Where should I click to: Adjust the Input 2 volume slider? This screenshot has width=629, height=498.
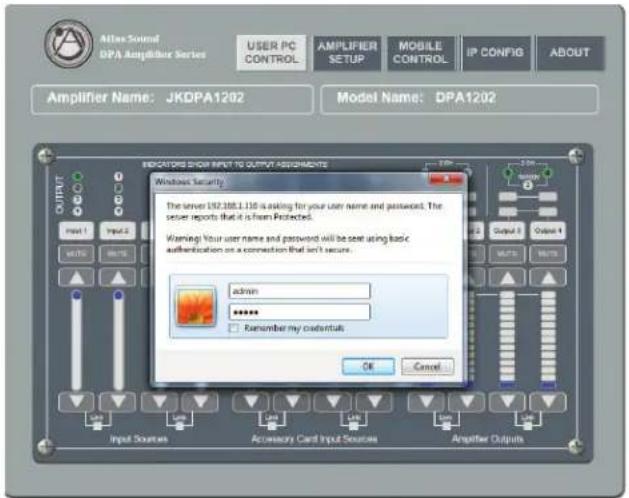118,340
